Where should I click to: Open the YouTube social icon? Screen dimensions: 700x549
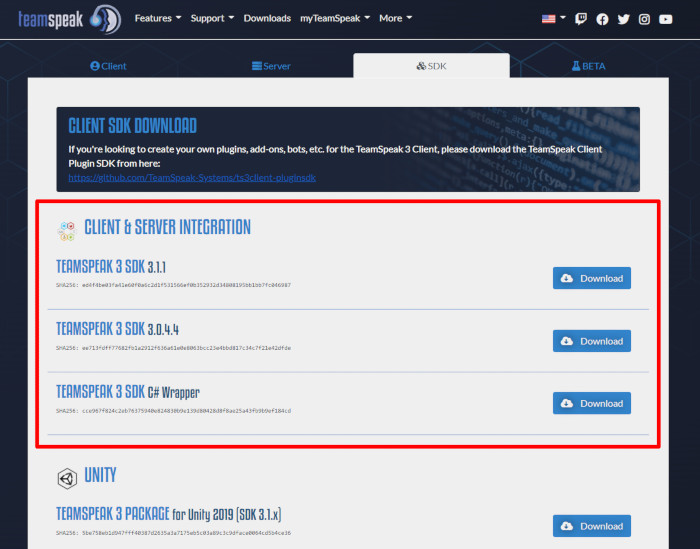pyautogui.click(x=665, y=19)
